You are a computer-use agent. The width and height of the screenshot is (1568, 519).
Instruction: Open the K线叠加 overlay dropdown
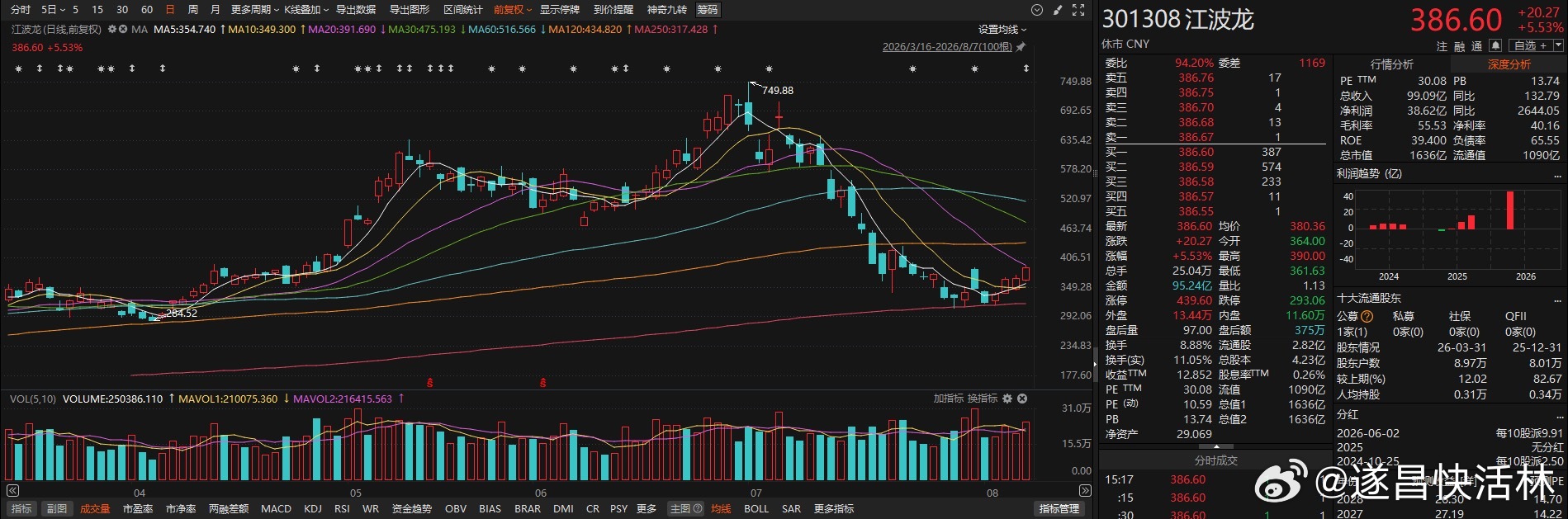click(x=306, y=10)
